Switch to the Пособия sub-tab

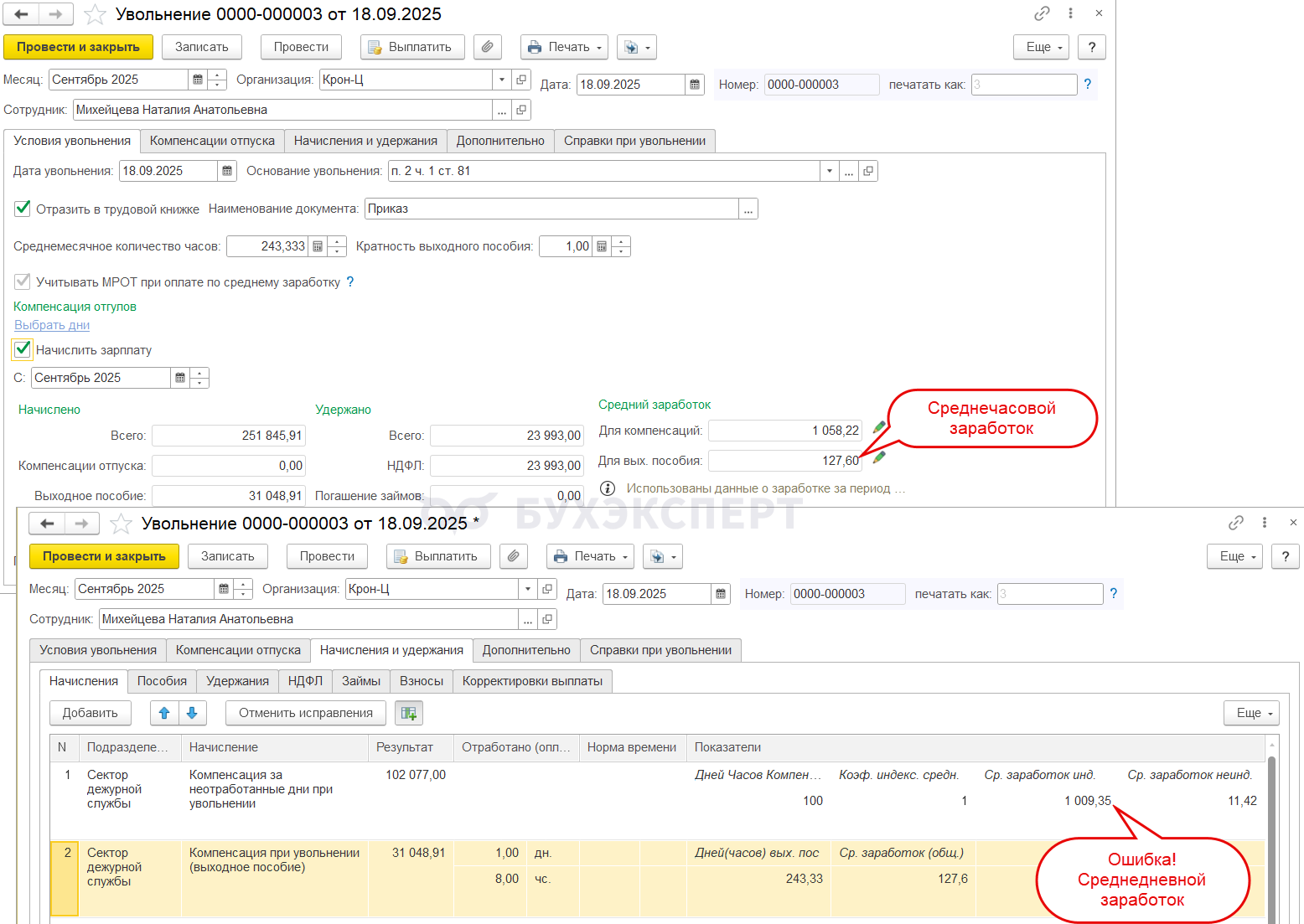(162, 681)
